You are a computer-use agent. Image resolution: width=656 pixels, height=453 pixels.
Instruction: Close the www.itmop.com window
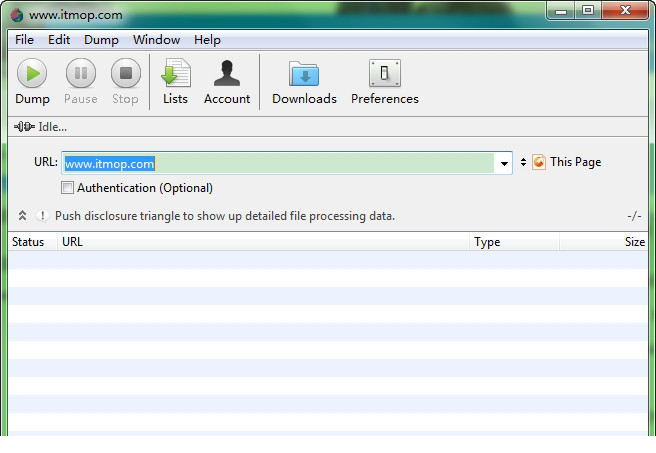625,10
